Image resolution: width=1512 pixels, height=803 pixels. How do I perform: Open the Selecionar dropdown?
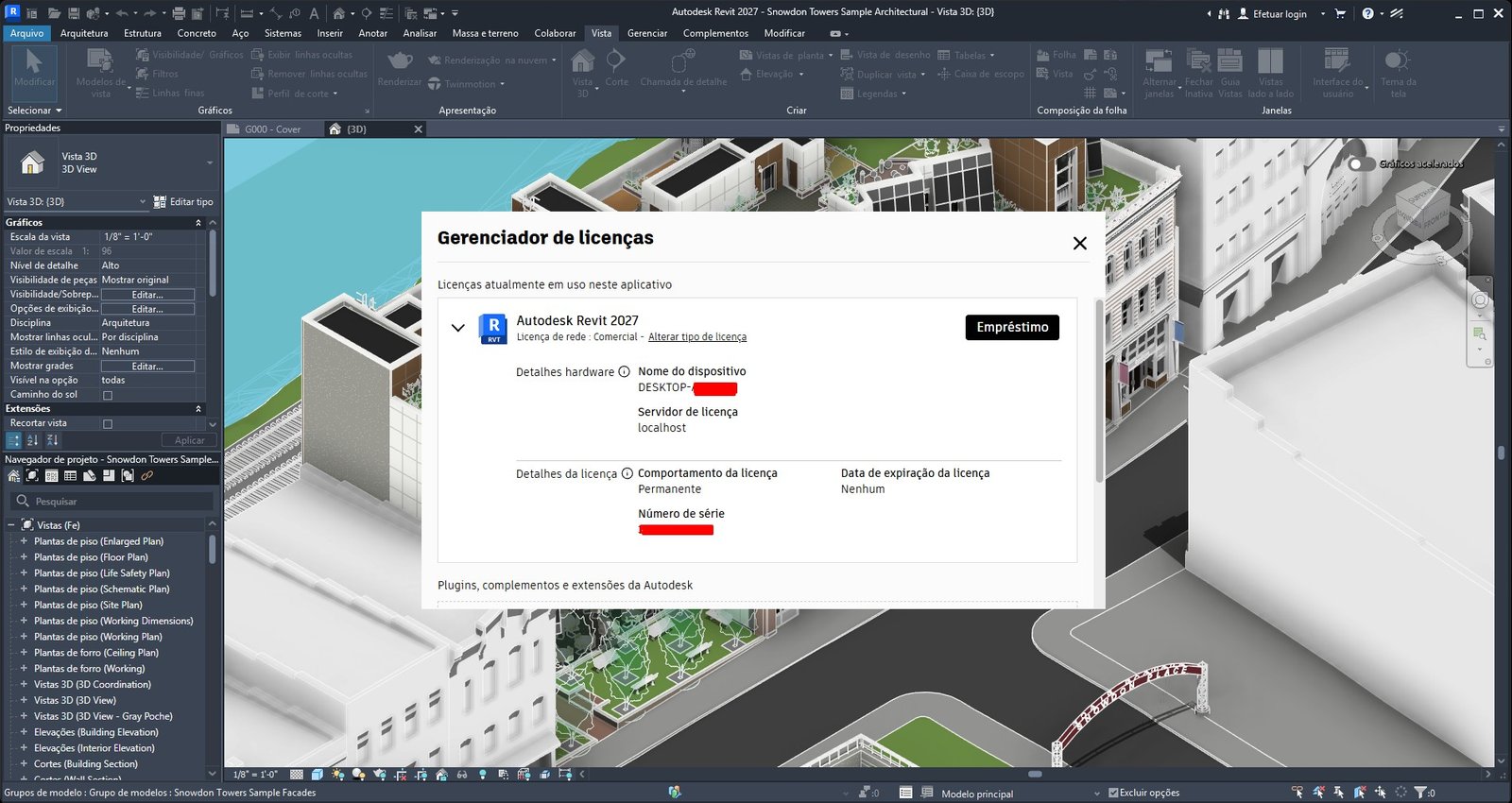point(35,111)
